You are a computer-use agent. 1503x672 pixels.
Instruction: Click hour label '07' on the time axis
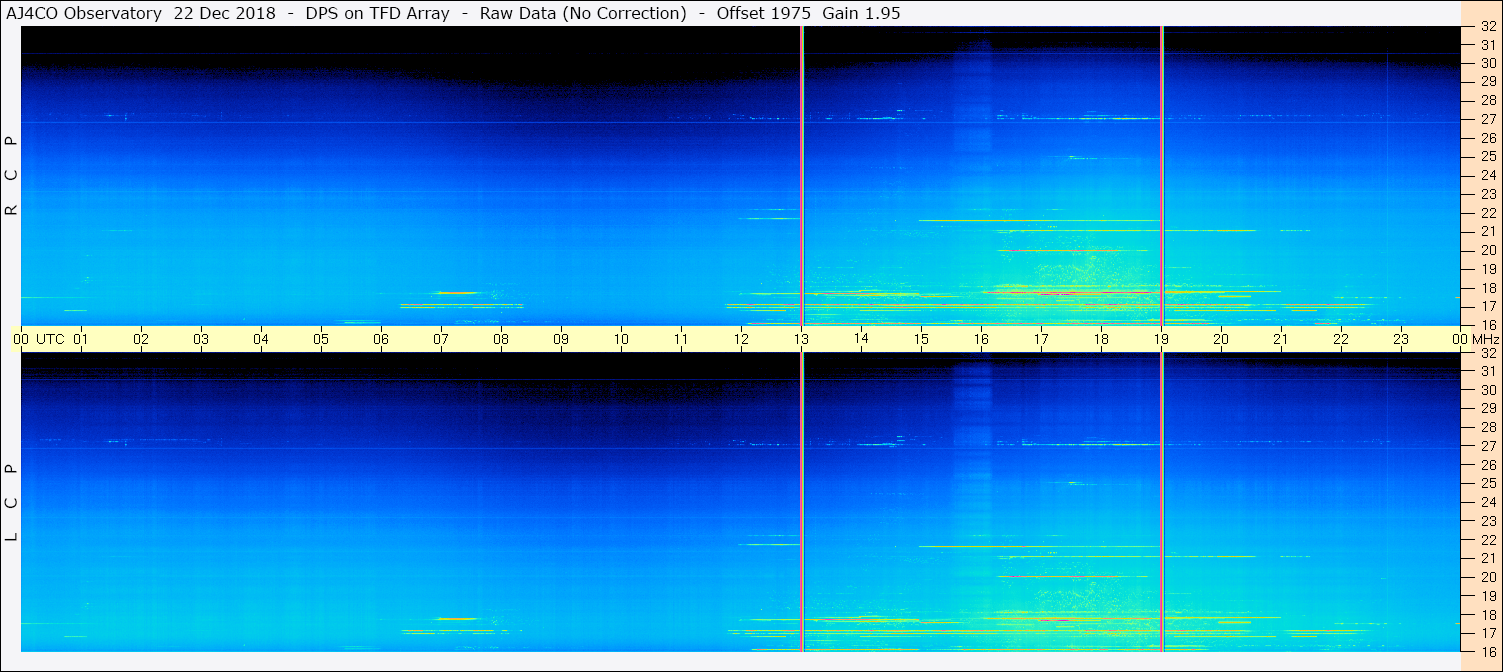tap(441, 339)
